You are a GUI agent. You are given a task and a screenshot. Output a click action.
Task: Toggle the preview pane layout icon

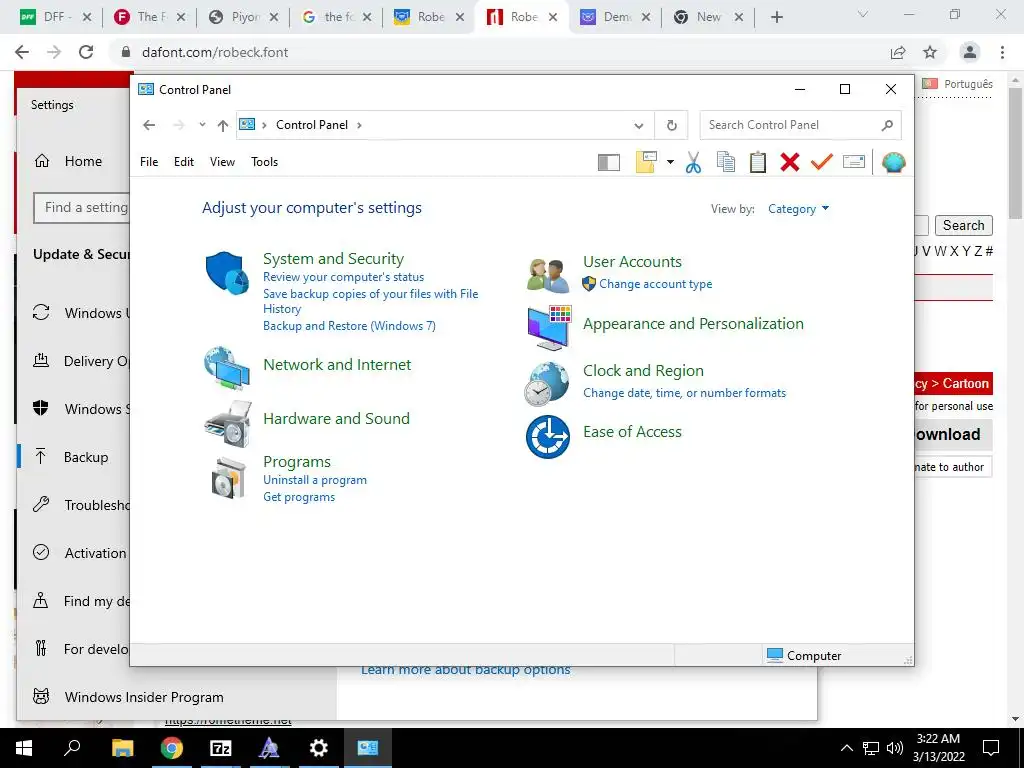pyautogui.click(x=609, y=162)
